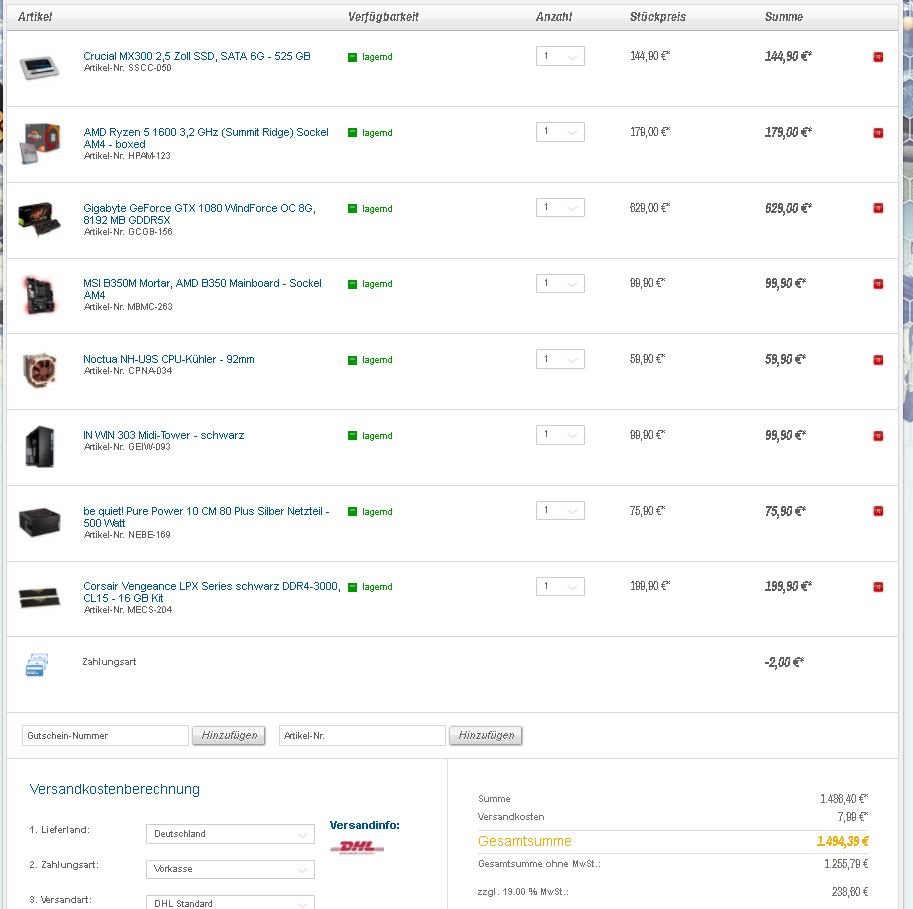Click the Zahlungsart payment cards icon
The image size is (913, 909).
click(x=37, y=665)
